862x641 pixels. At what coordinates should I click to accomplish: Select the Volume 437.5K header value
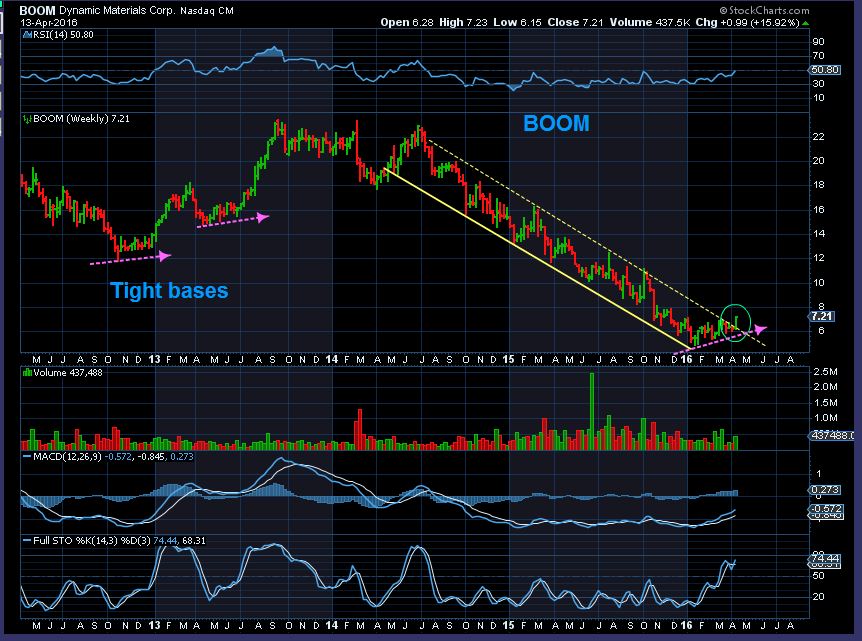tap(649, 23)
